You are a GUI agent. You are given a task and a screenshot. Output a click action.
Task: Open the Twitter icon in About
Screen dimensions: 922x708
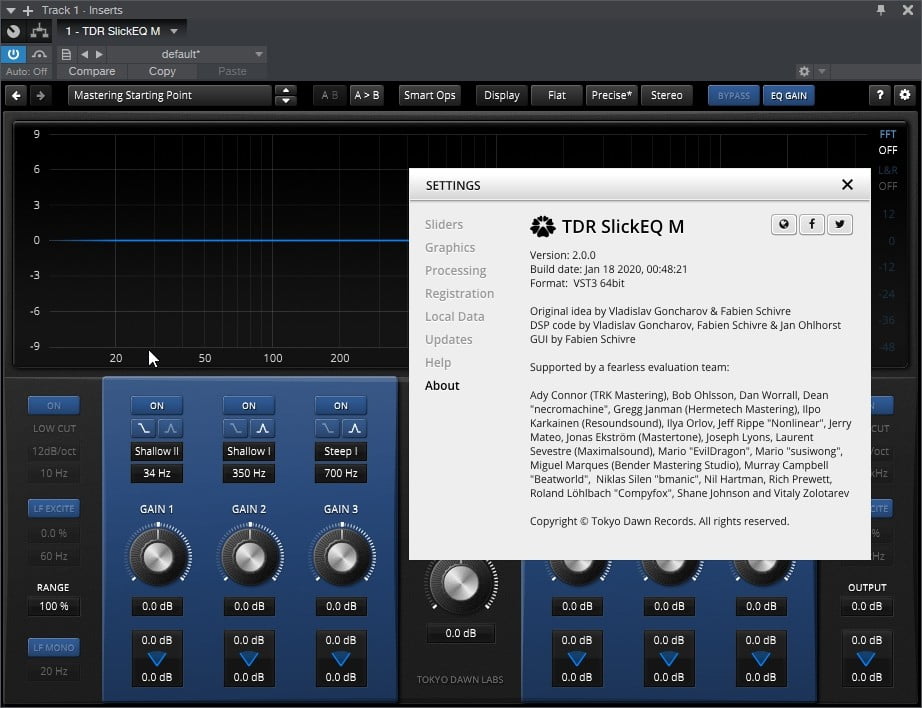[840, 224]
